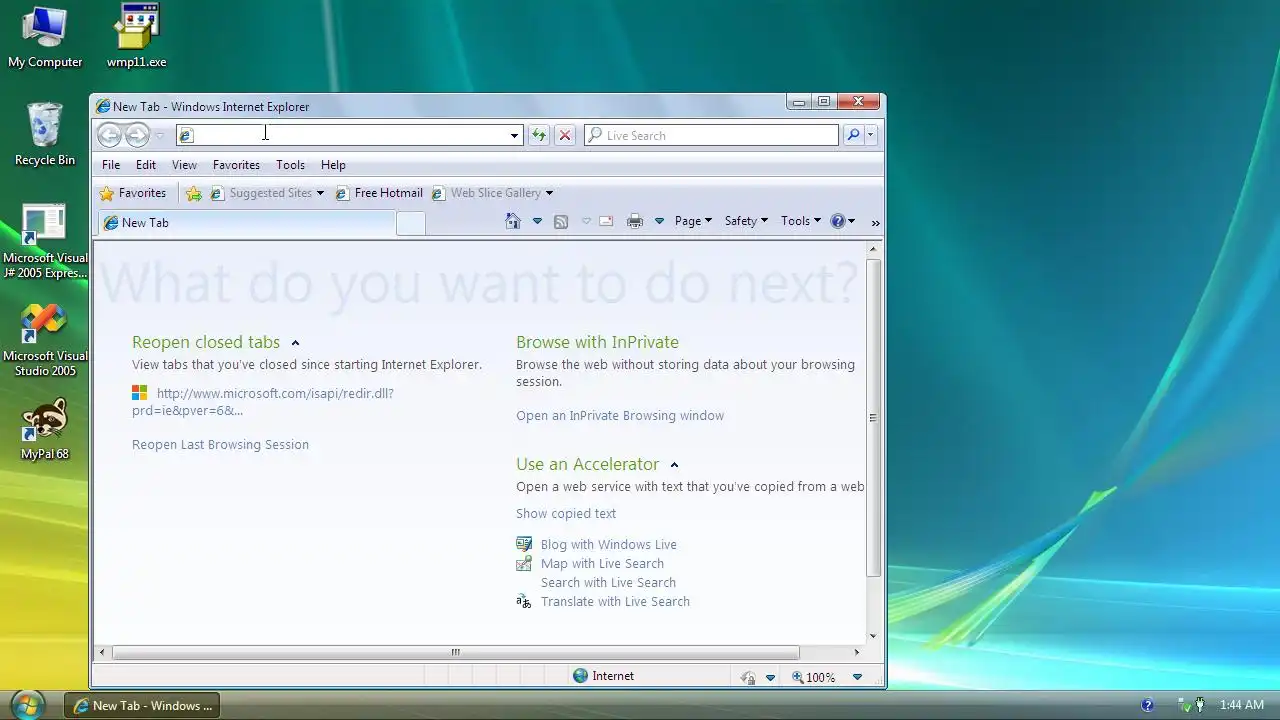This screenshot has height=720, width=1280.
Task: Open the File menu
Action: (x=111, y=165)
